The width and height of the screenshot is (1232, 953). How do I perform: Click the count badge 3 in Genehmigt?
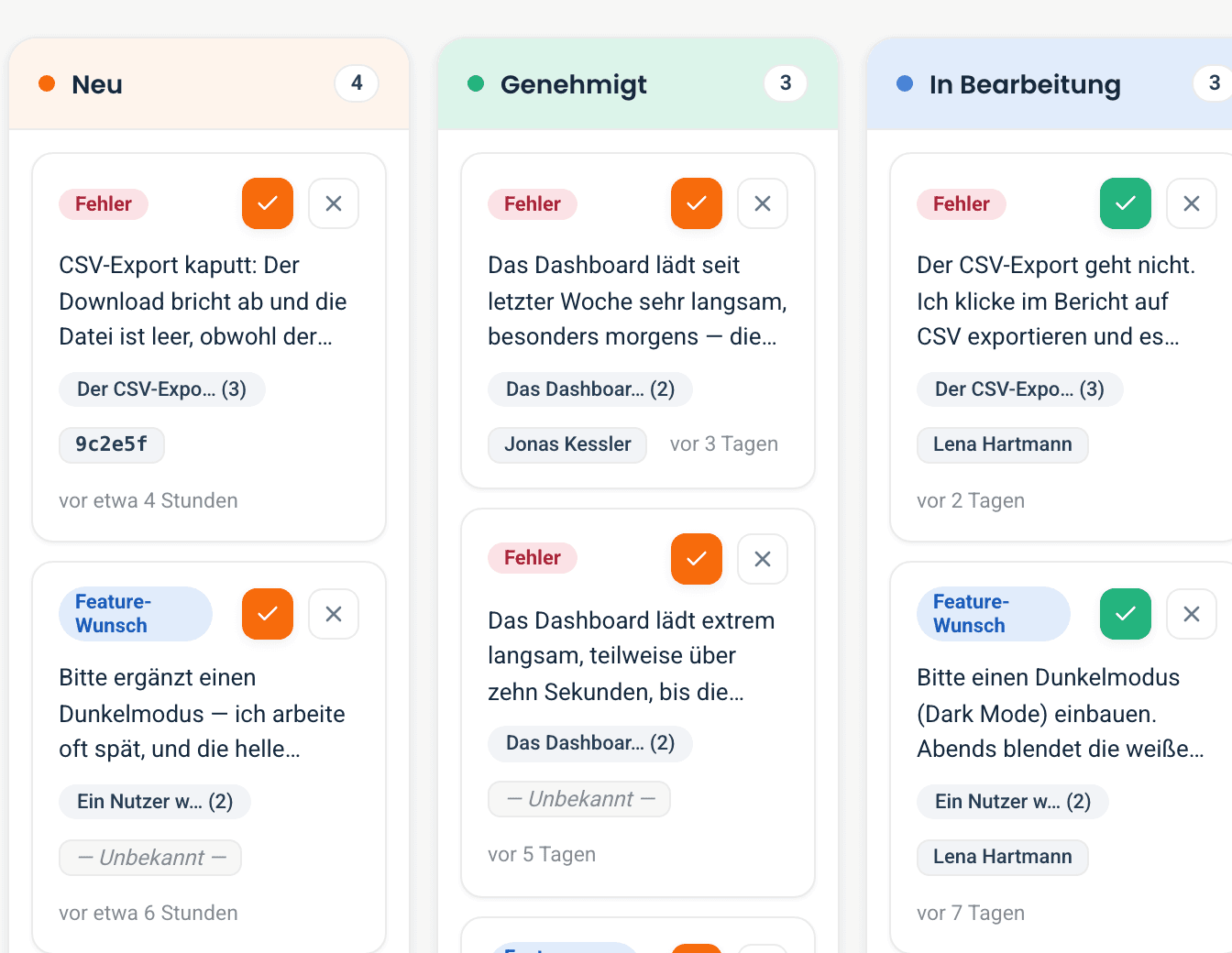(x=786, y=83)
